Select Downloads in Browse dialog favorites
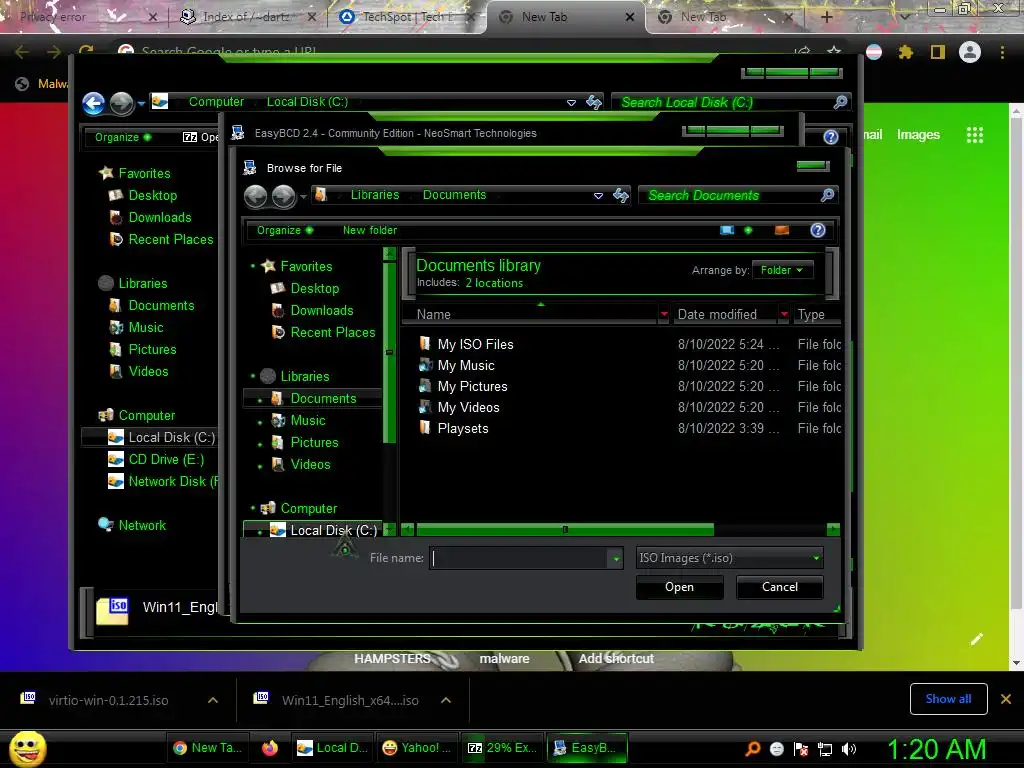 click(321, 310)
